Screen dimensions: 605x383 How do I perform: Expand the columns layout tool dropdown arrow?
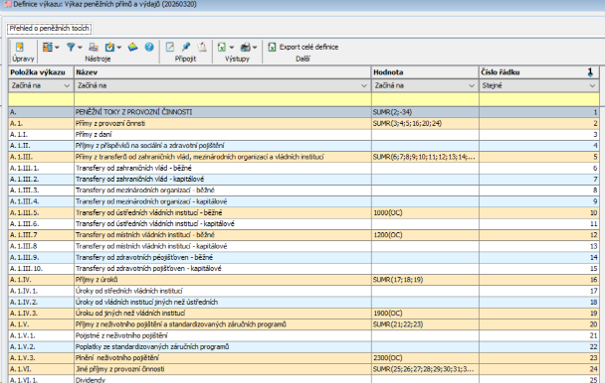tap(57, 47)
